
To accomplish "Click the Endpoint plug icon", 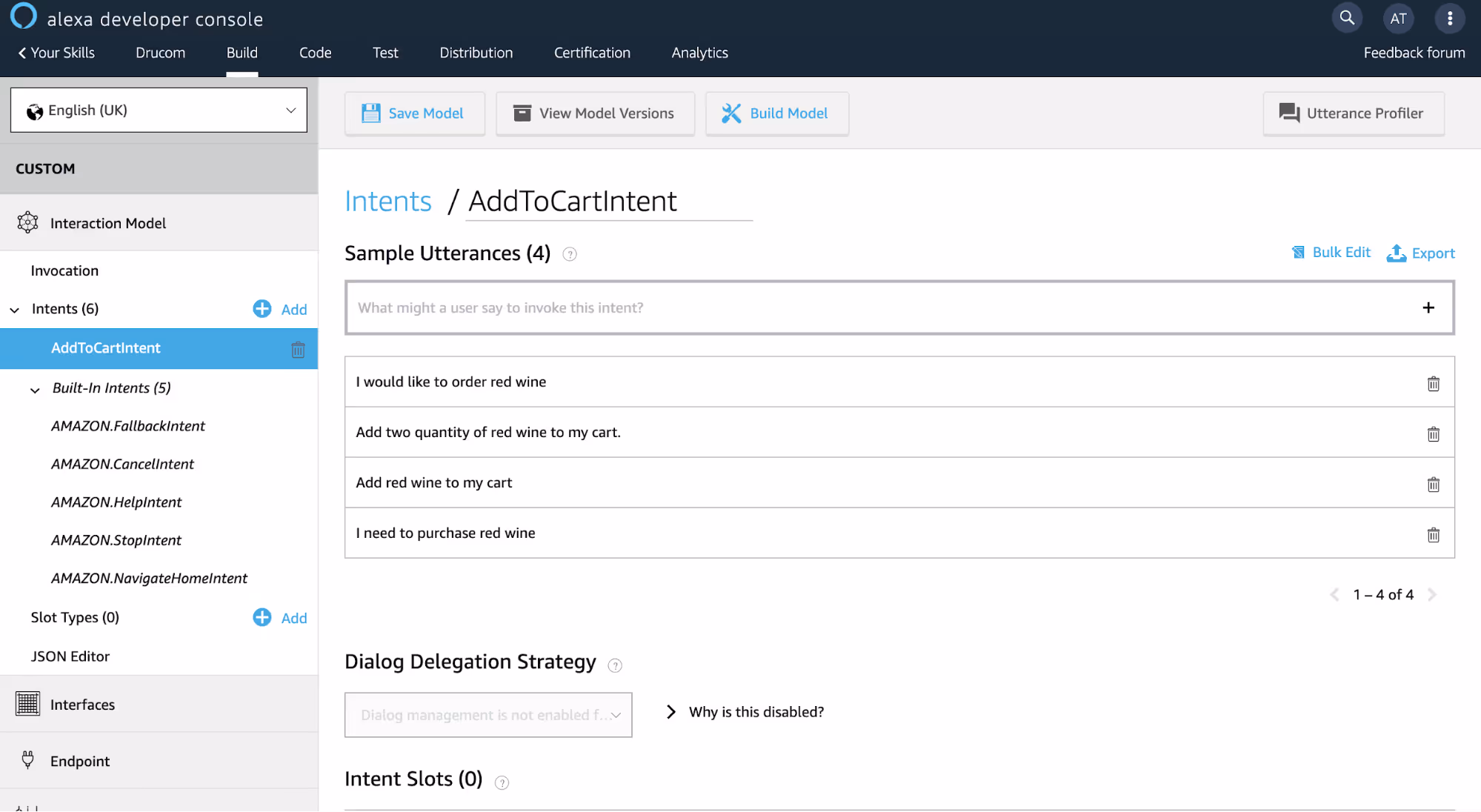I will pyautogui.click(x=27, y=760).
